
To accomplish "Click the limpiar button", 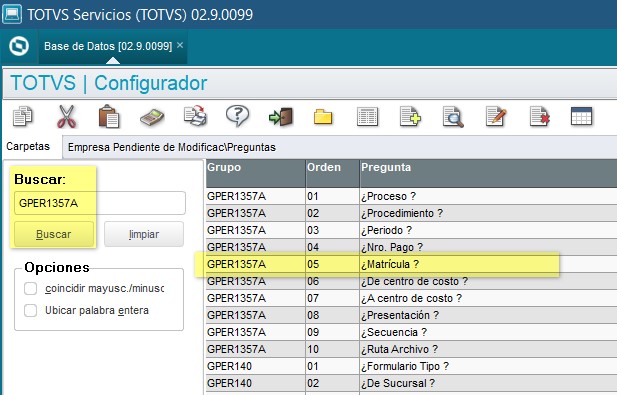I will pyautogui.click(x=144, y=234).
